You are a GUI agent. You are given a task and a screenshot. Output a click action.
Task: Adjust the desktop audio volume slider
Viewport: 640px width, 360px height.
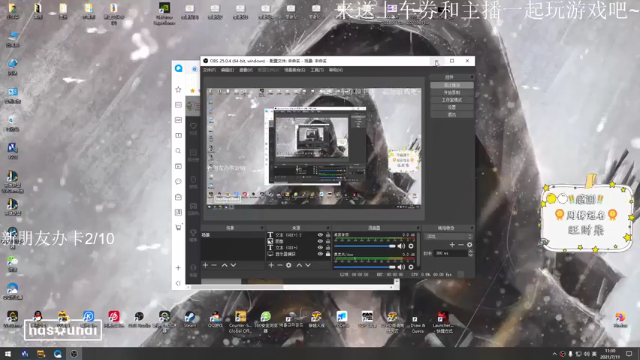(364, 246)
